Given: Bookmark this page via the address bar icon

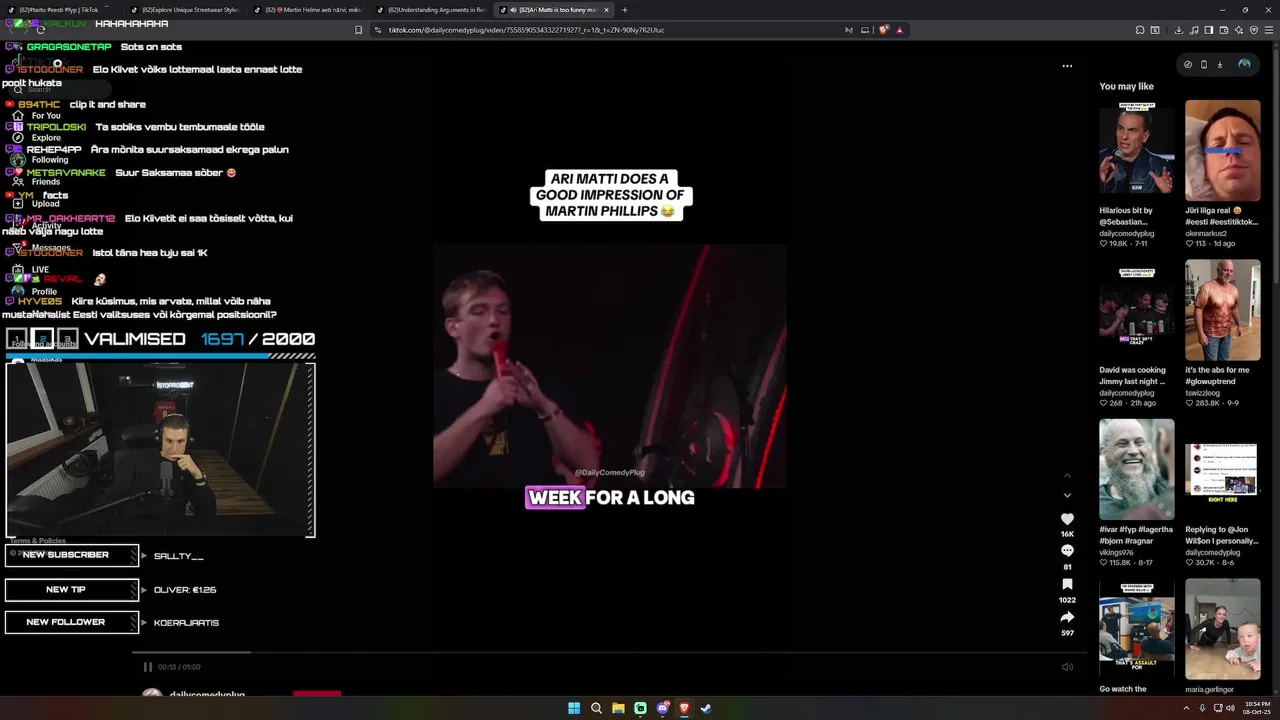Looking at the screenshot, I should 359,30.
